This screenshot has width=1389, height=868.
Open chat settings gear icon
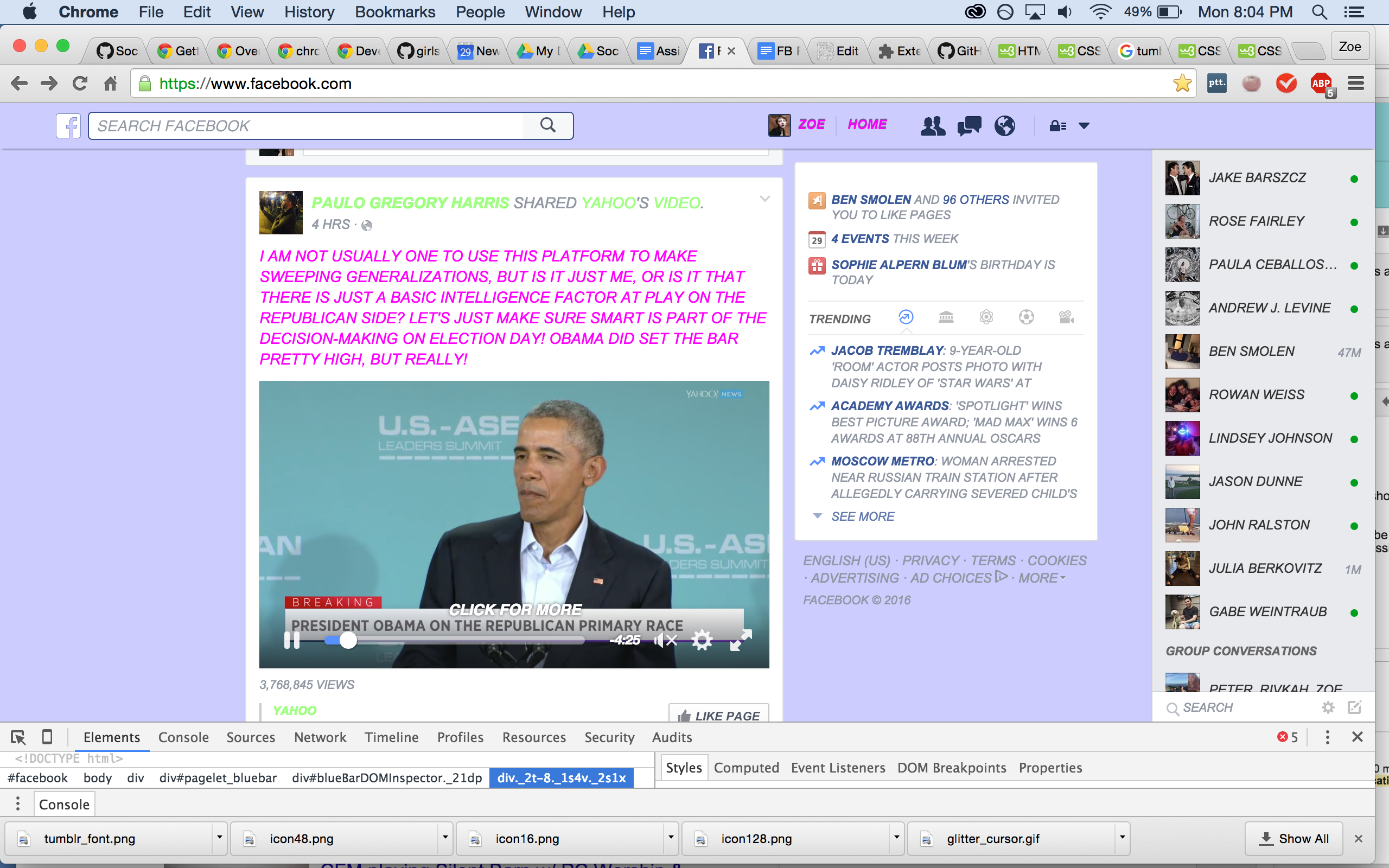pos(1328,707)
